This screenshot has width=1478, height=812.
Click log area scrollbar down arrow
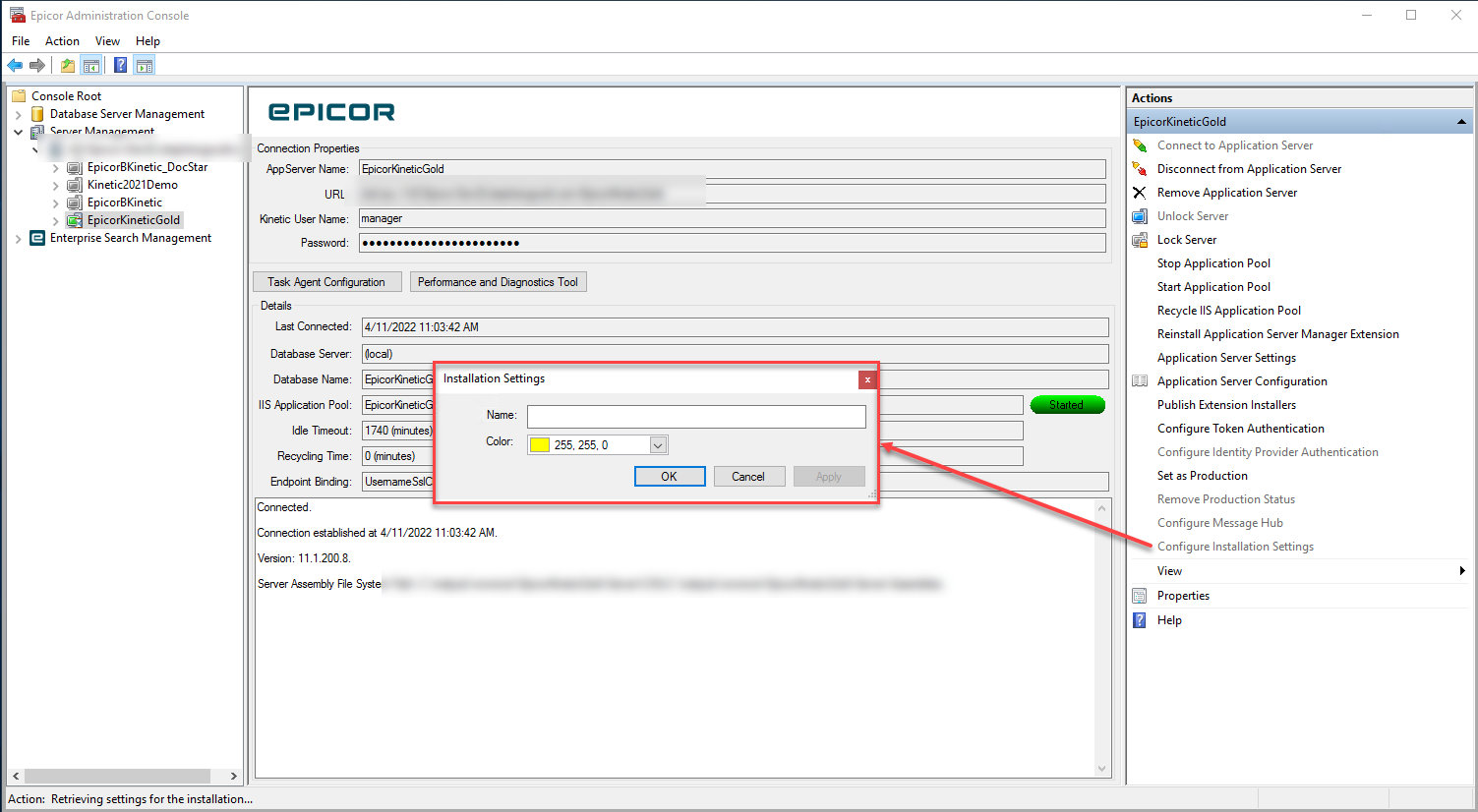click(x=1101, y=769)
